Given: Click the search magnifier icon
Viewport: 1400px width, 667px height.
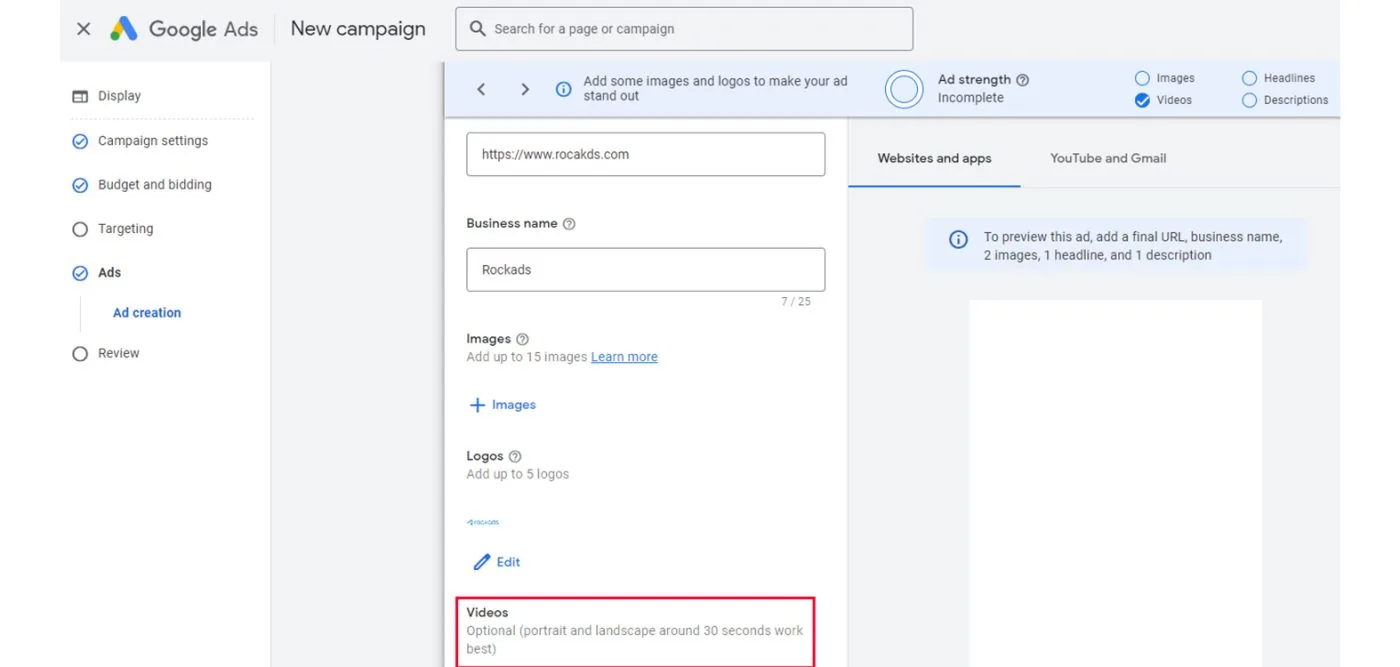Looking at the screenshot, I should [478, 29].
